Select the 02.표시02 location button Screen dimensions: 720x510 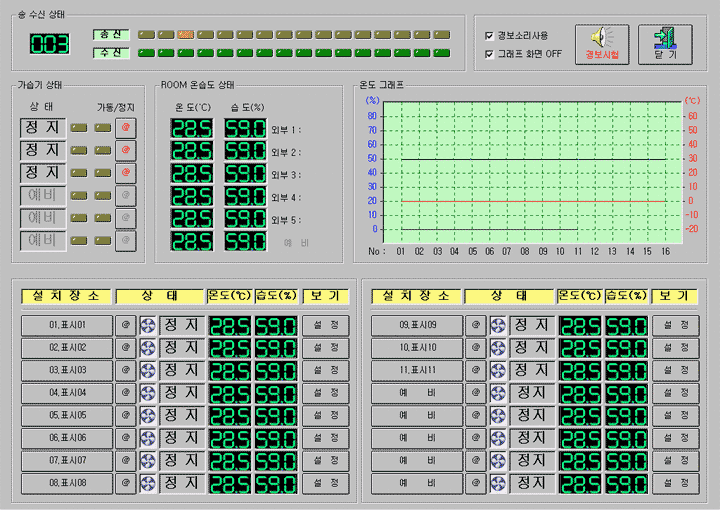pos(67,348)
